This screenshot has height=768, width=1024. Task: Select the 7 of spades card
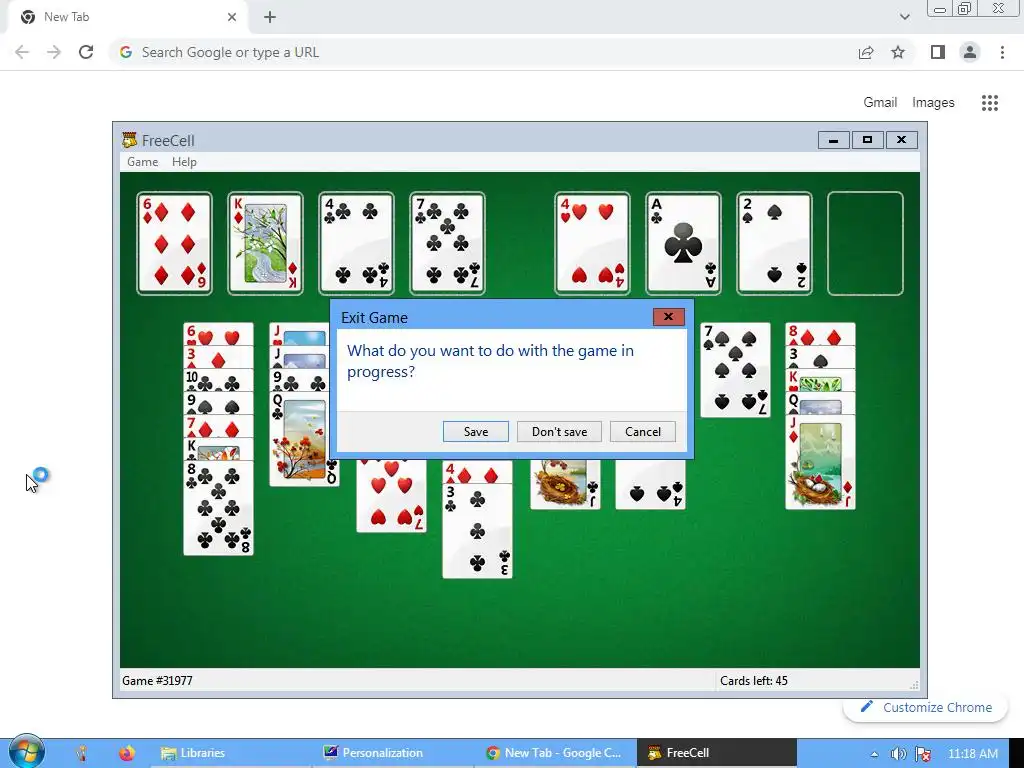[735, 370]
